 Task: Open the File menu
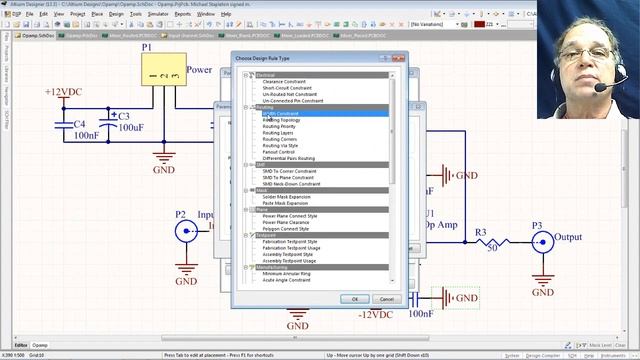point(29,14)
